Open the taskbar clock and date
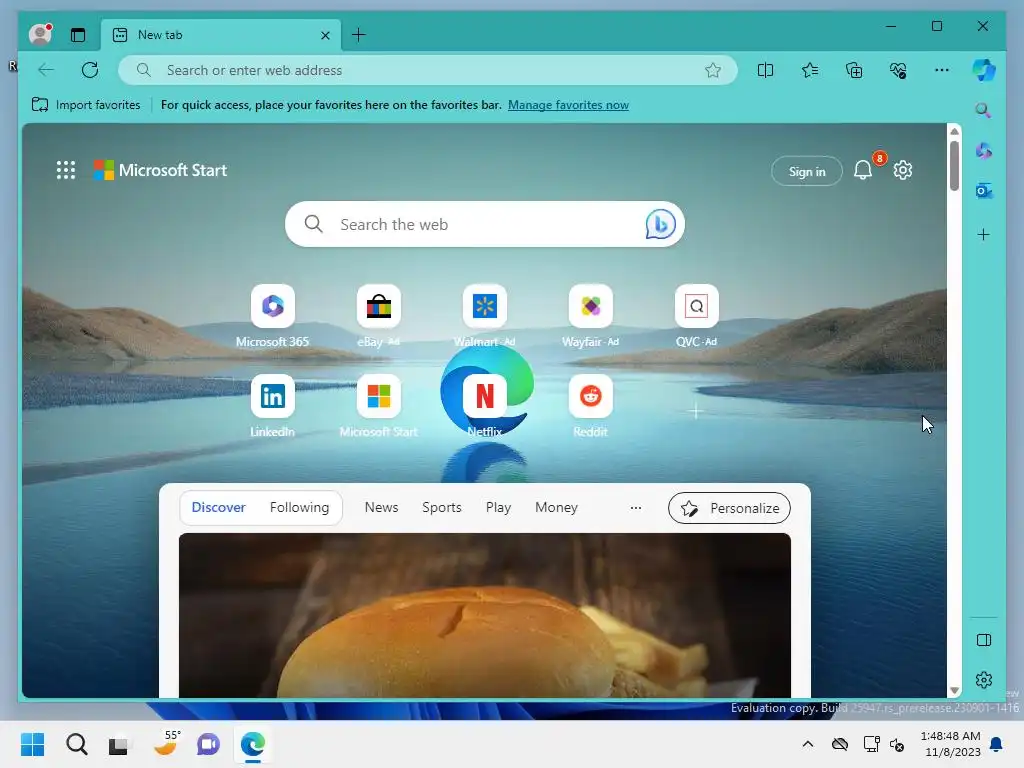This screenshot has height=768, width=1024. click(950, 744)
